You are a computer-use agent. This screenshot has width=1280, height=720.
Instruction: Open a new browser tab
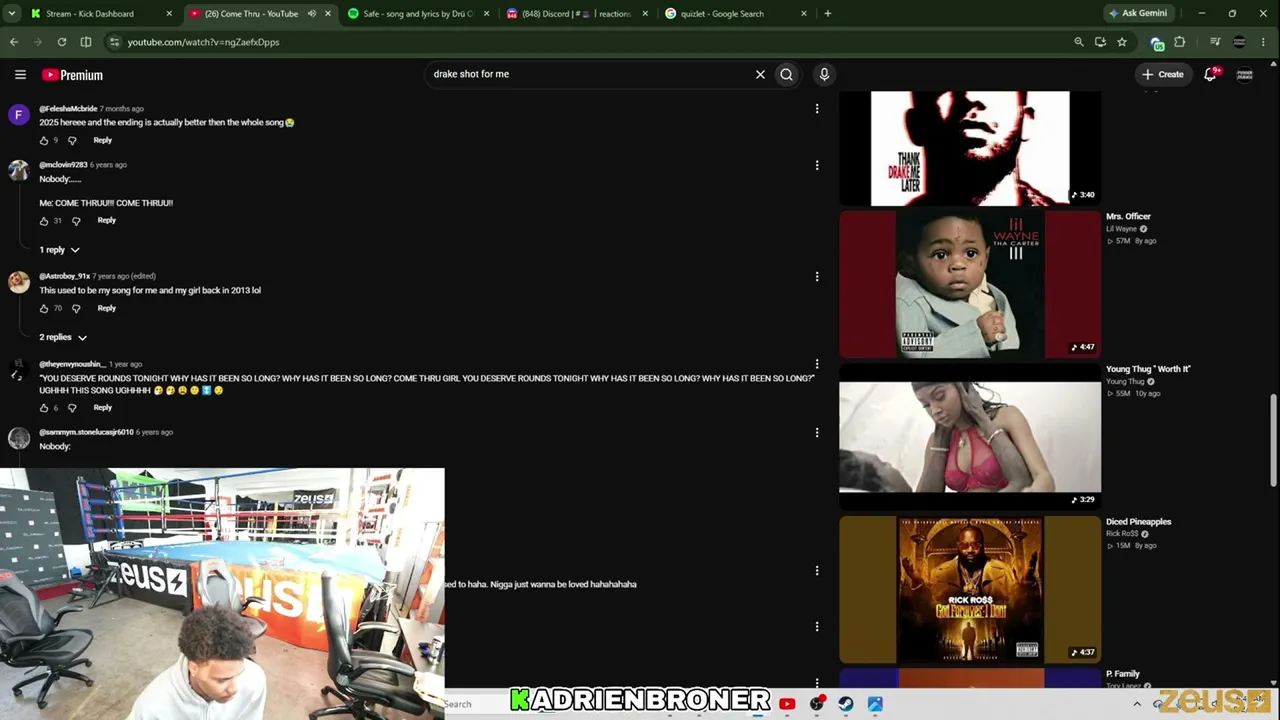tap(828, 14)
